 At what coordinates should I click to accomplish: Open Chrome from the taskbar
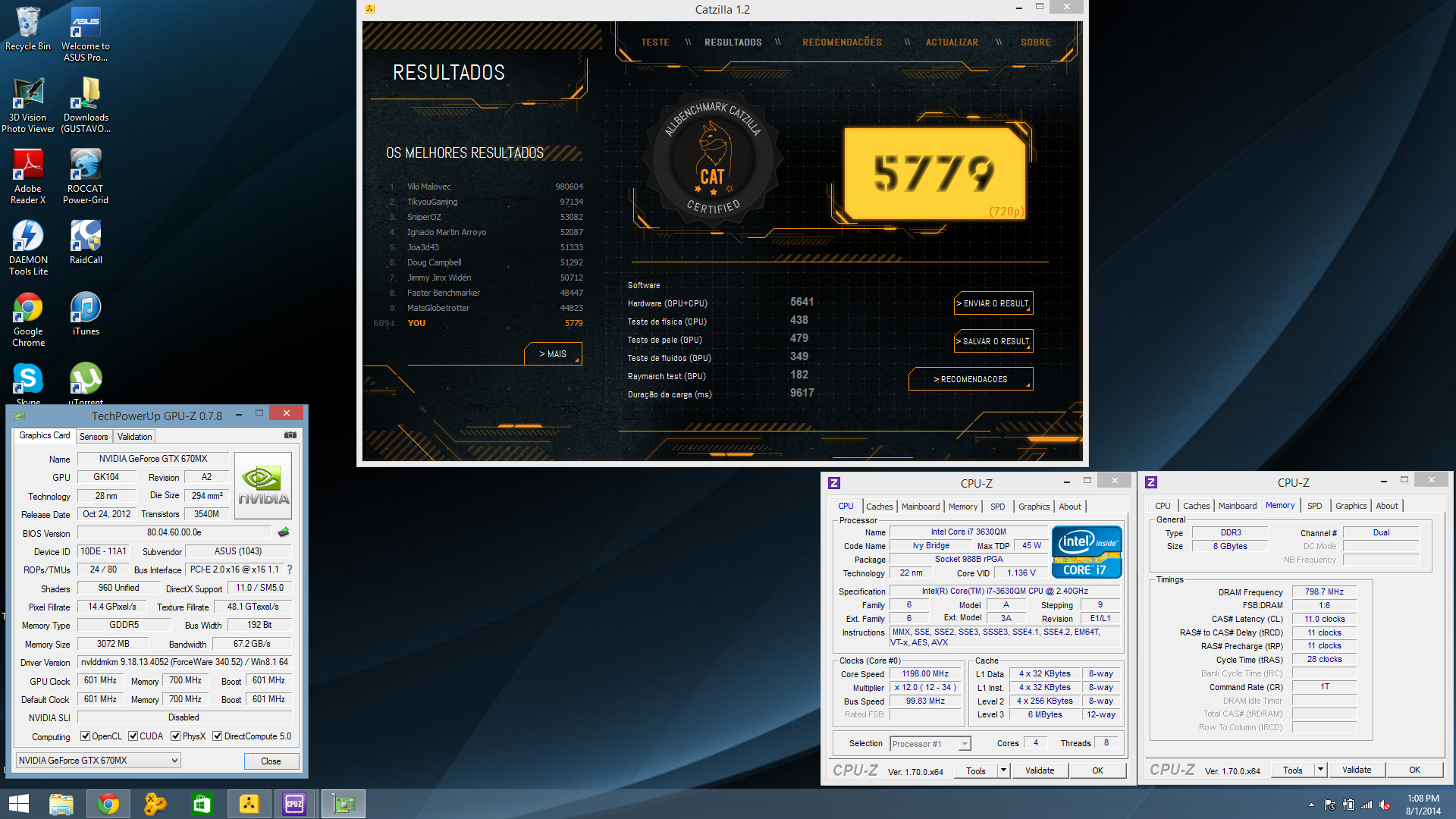tap(108, 804)
